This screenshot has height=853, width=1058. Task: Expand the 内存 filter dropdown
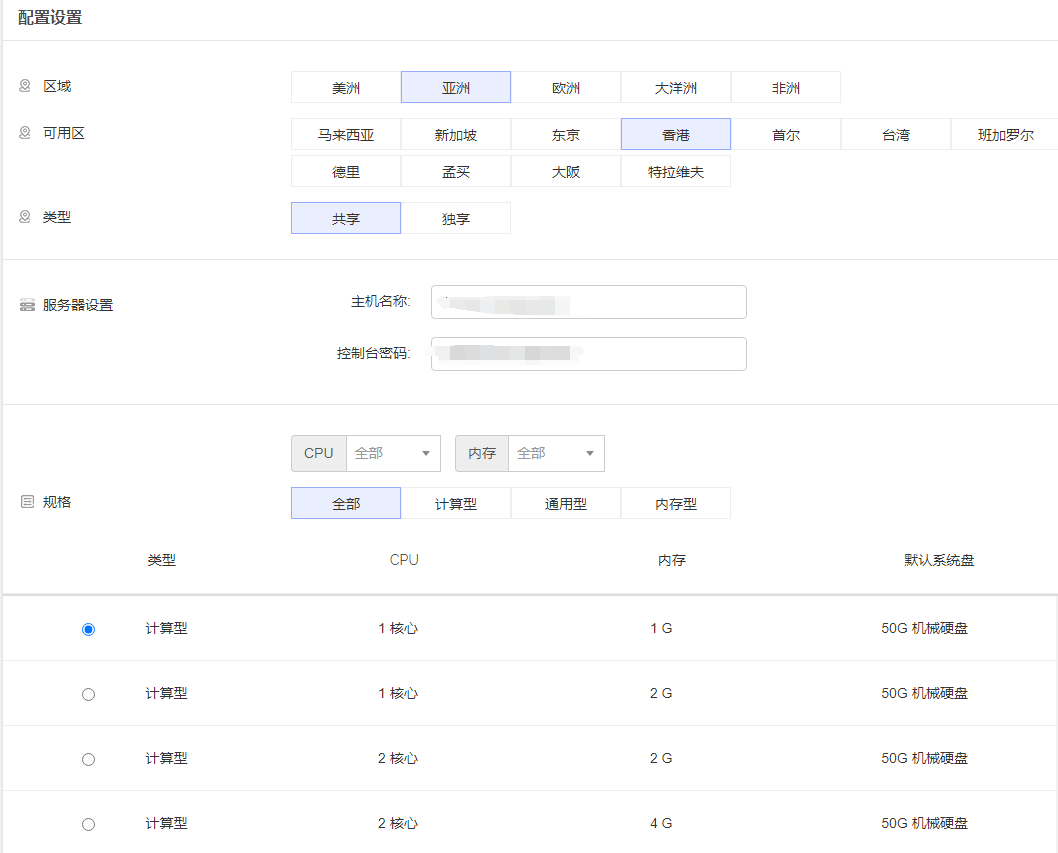pos(556,453)
